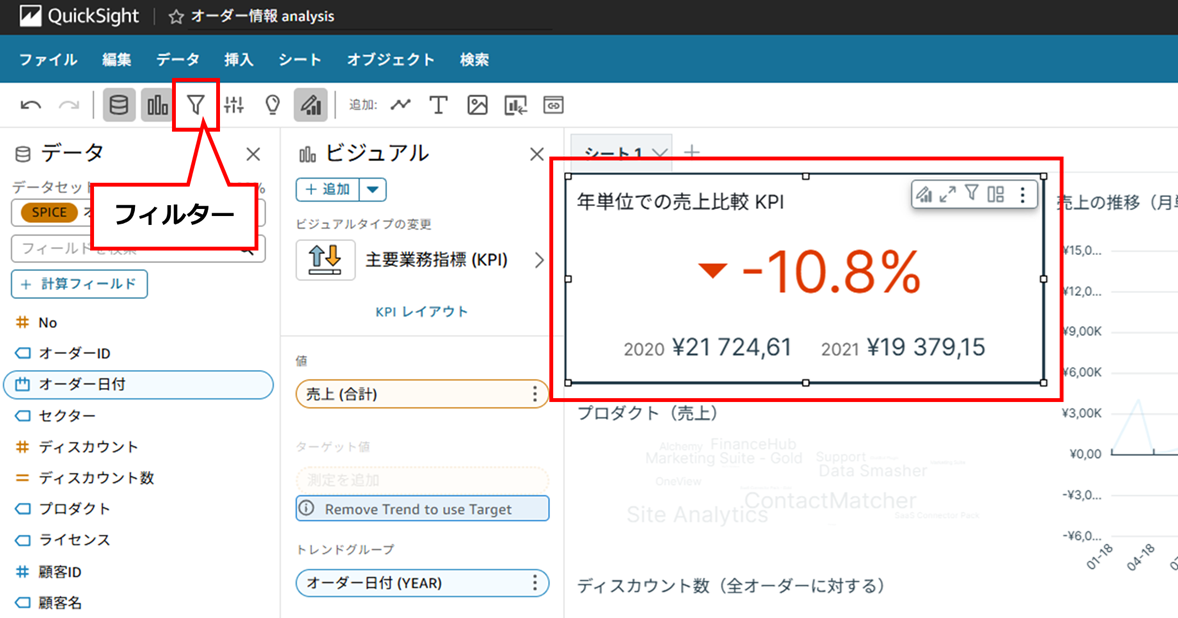Open options for the 売上 (合計) field well
The image size is (1178, 618).
(x=535, y=394)
